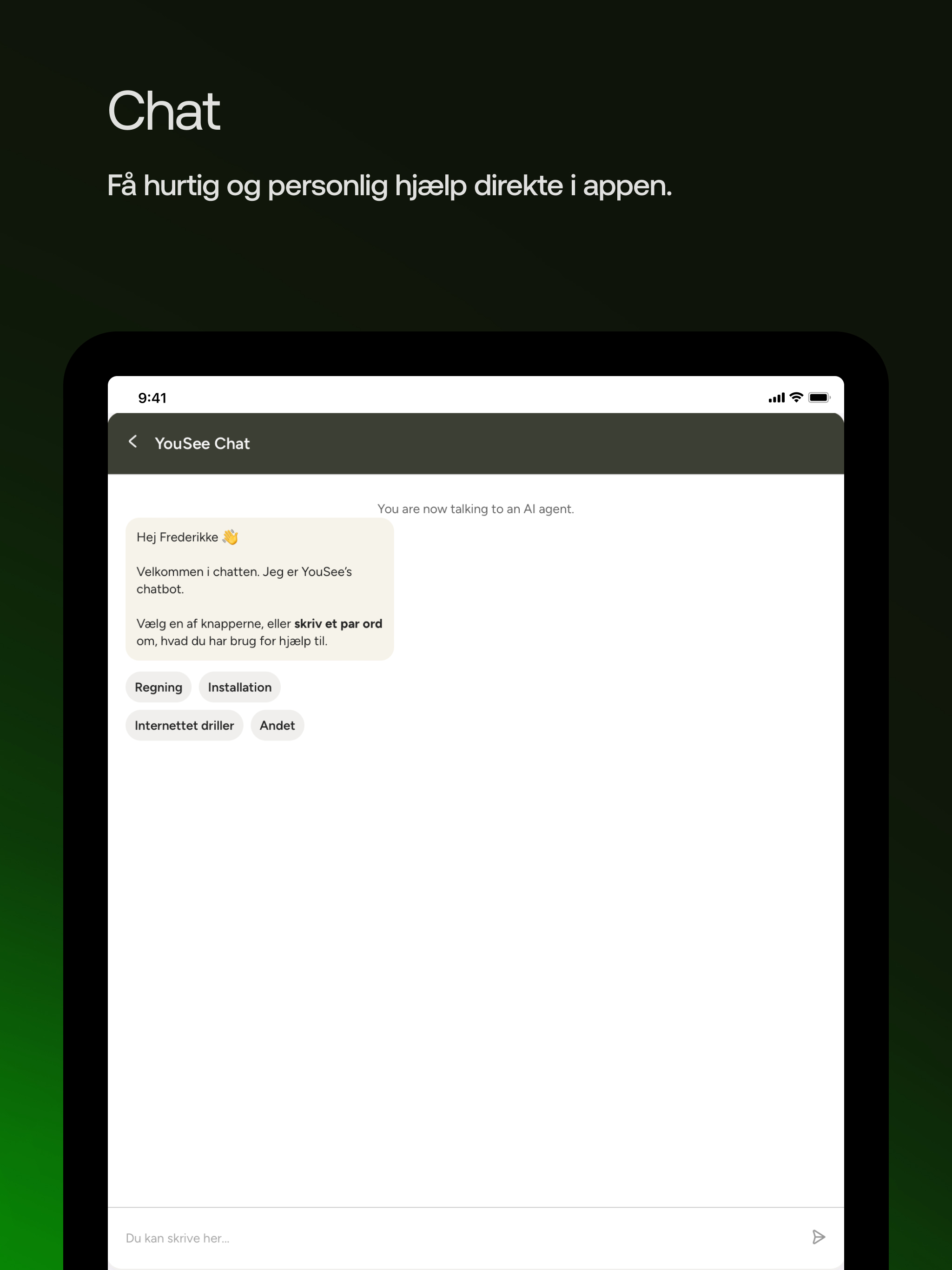952x1270 pixels.
Task: Tap 'You are now talking to an AI agent' notice
Action: coord(476,509)
